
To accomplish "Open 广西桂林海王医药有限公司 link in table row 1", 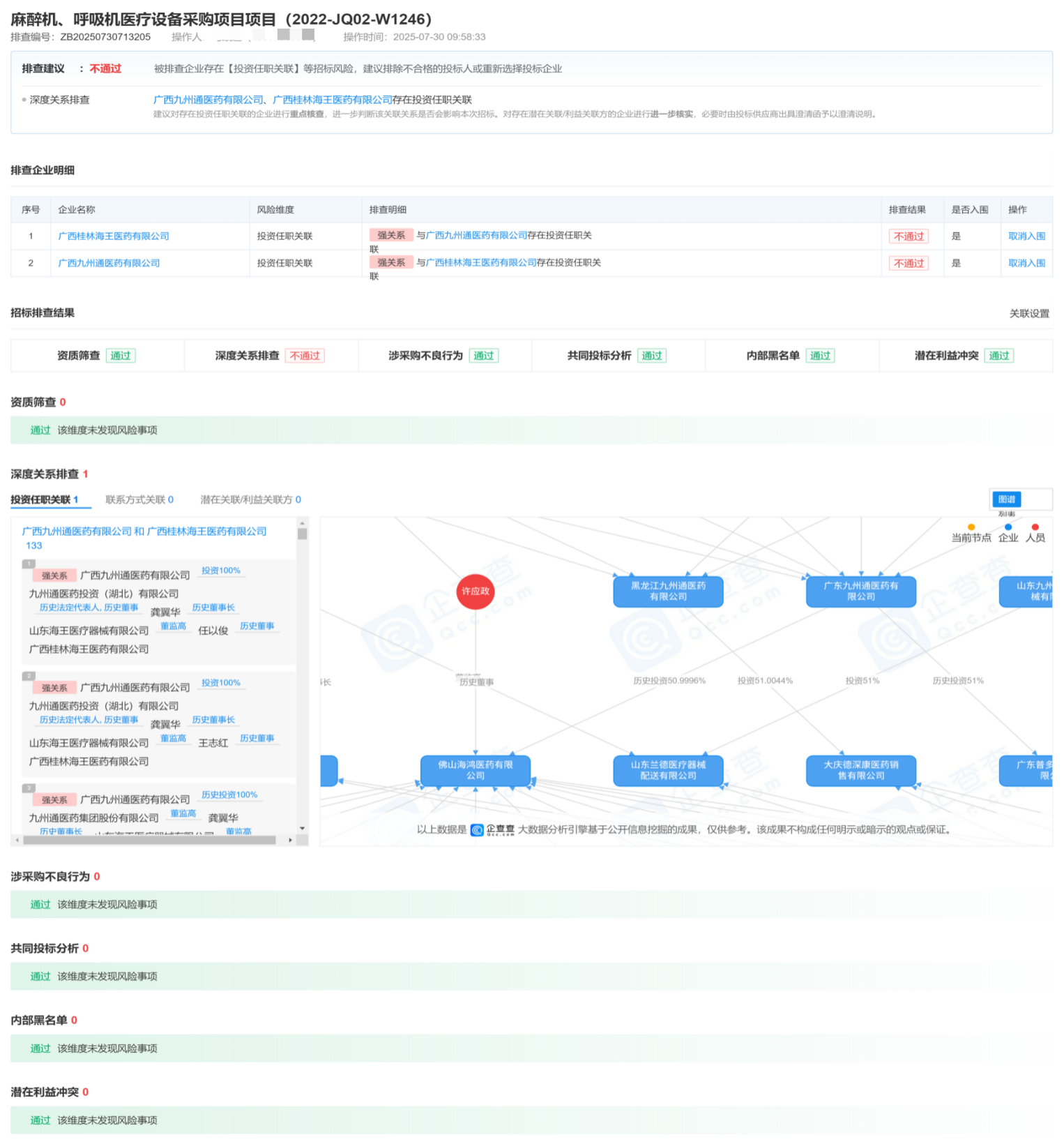I will (114, 236).
